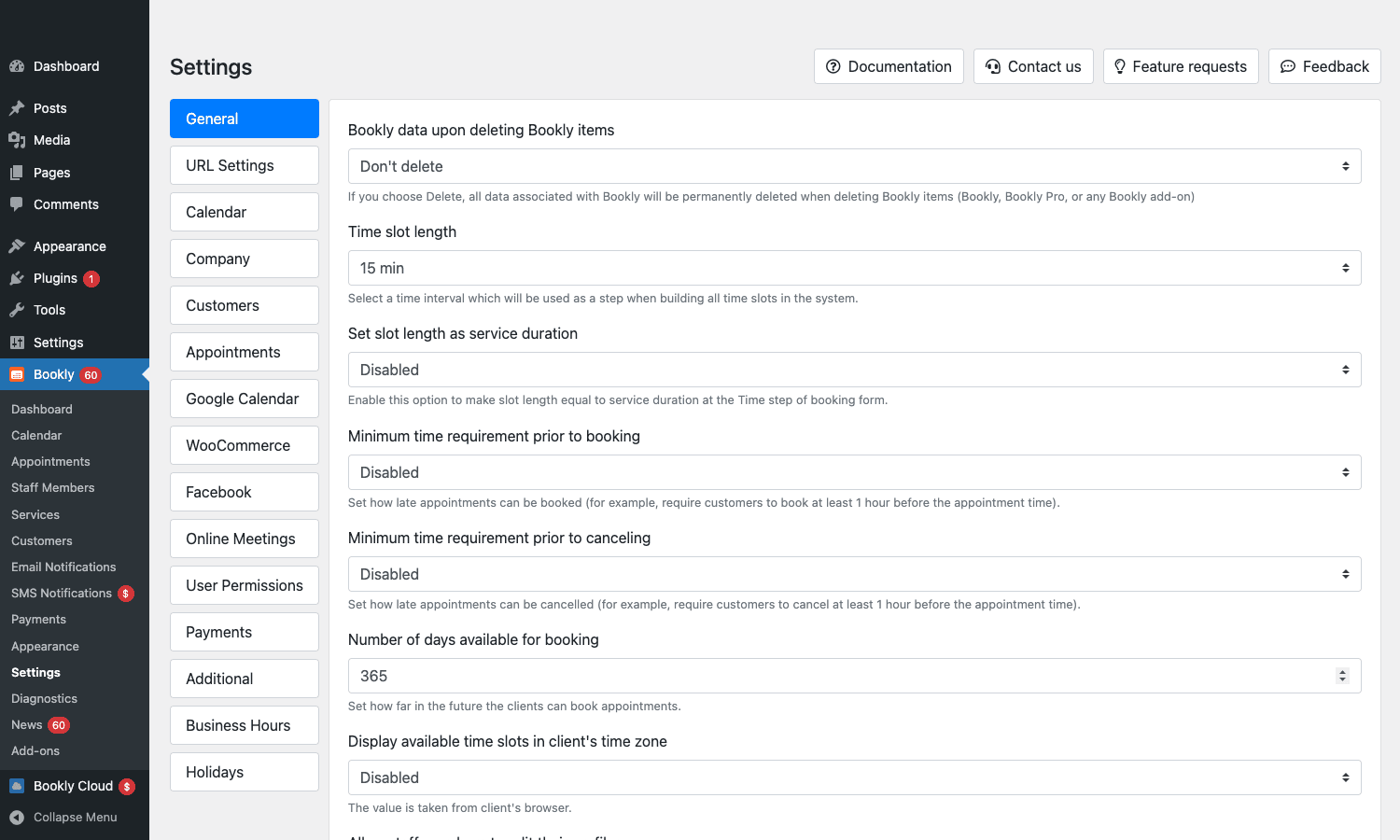1400x840 pixels.
Task: Open the Google Calendar tab
Action: tap(245, 399)
